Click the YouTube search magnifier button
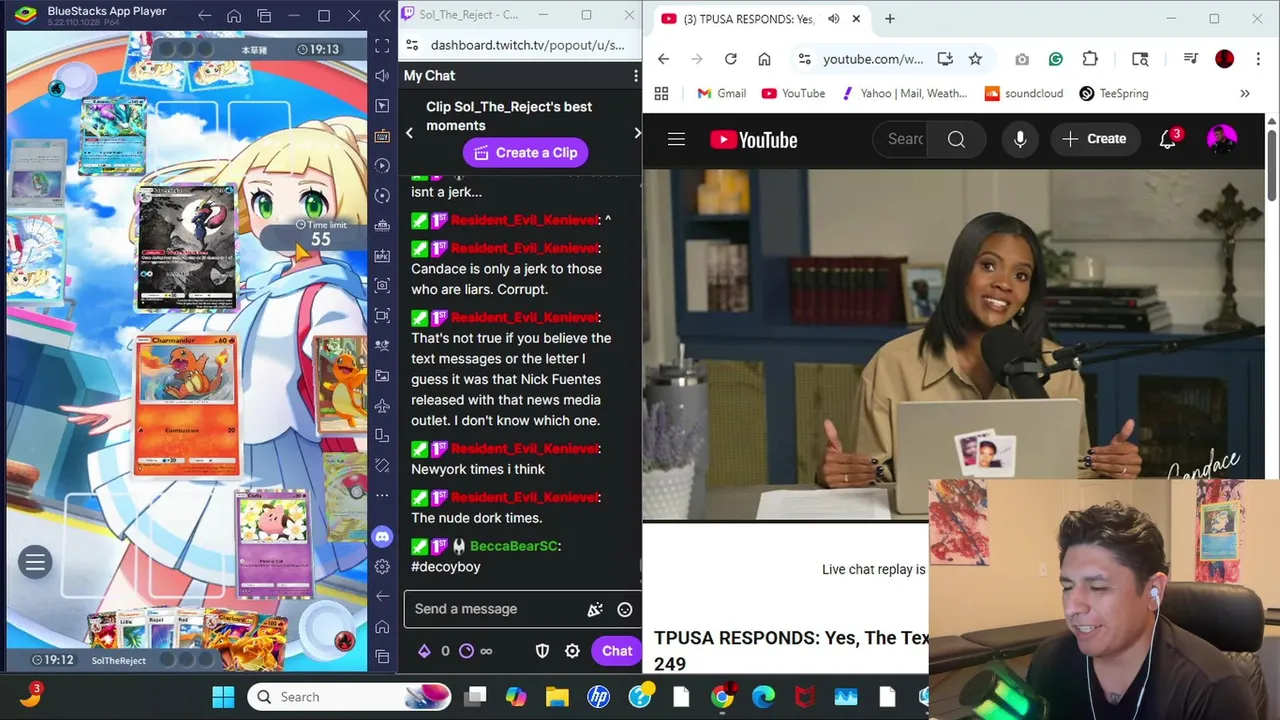The height and width of the screenshot is (720, 1280). (956, 139)
